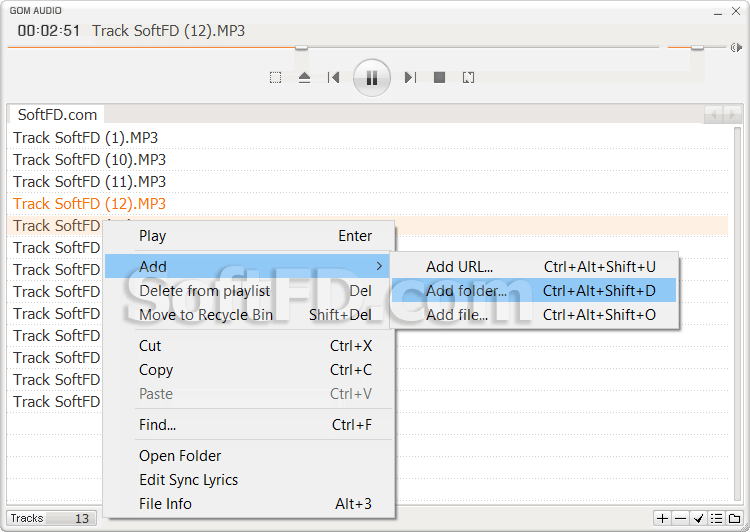Click the playlist vertical scrollbar
This screenshot has width=750, height=532.
coord(738,313)
